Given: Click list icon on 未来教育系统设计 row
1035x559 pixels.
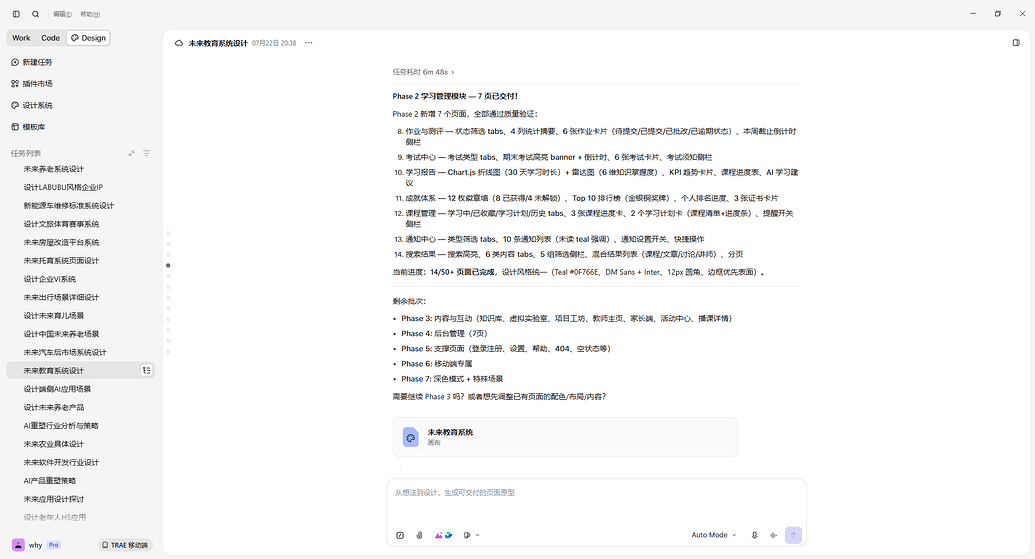Looking at the screenshot, I should [x=147, y=371].
